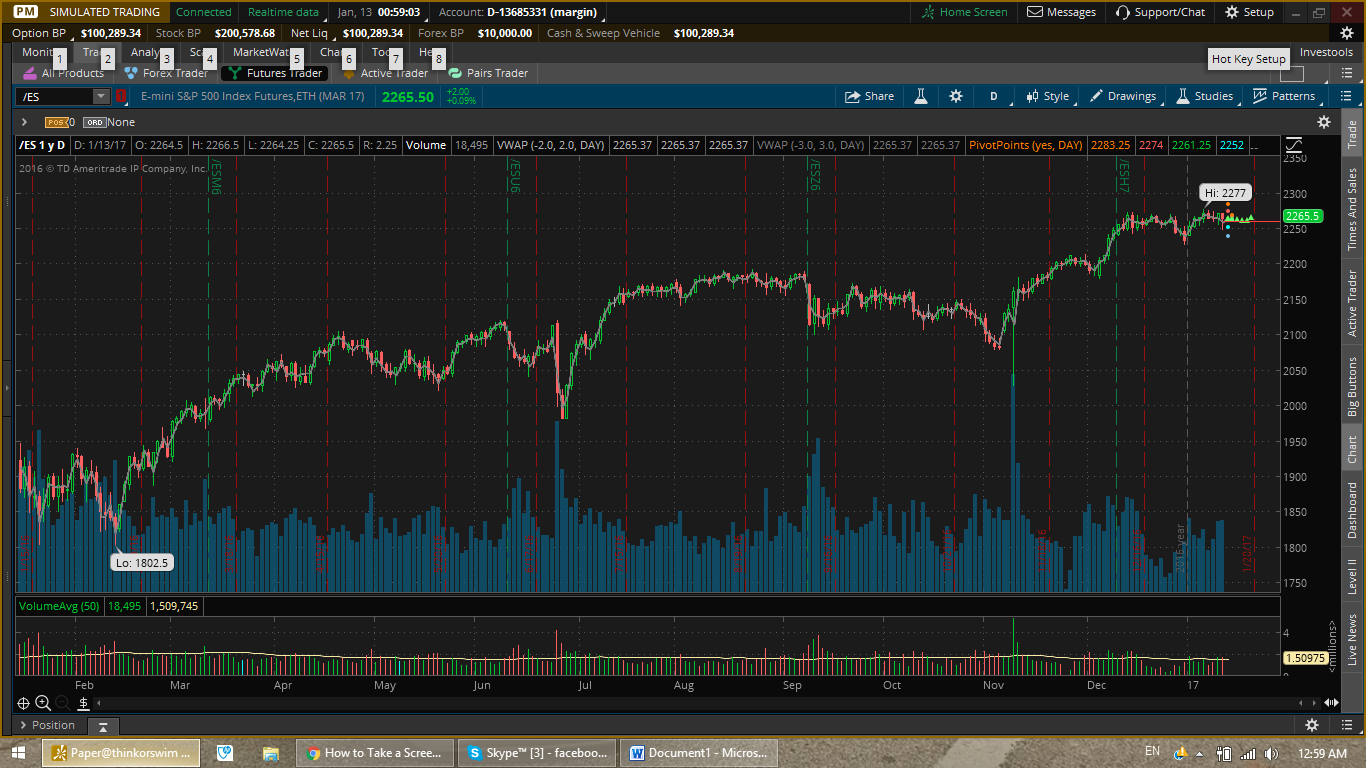1366x768 pixels.
Task: Open the Style dropdown menu
Action: click(x=1047, y=96)
